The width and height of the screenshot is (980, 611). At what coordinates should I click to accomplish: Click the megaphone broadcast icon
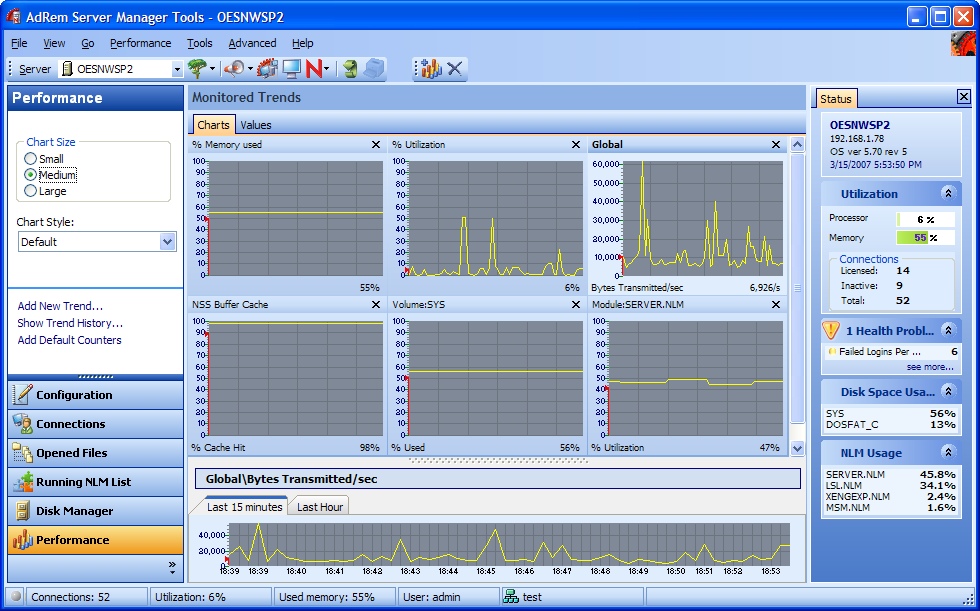(234, 68)
